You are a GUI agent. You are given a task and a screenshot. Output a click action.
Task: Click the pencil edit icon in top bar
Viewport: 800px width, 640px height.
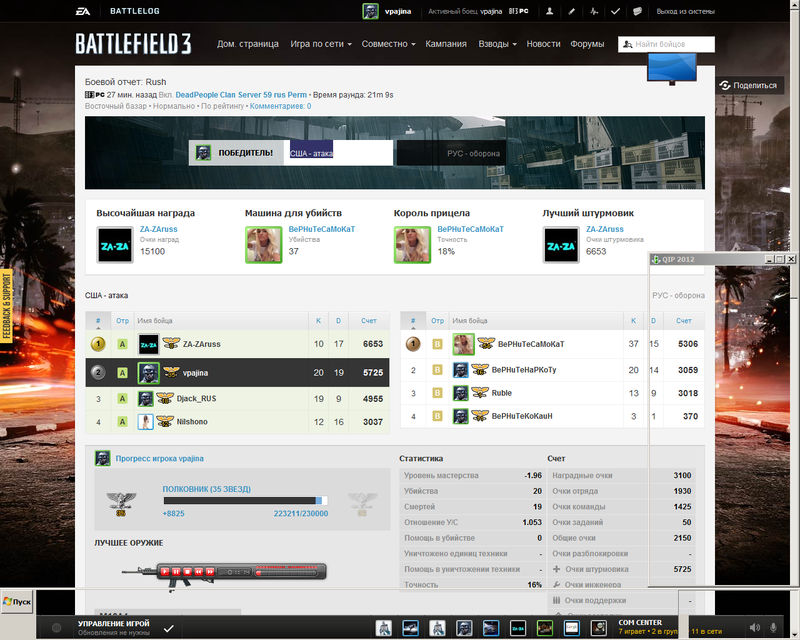[x=572, y=11]
